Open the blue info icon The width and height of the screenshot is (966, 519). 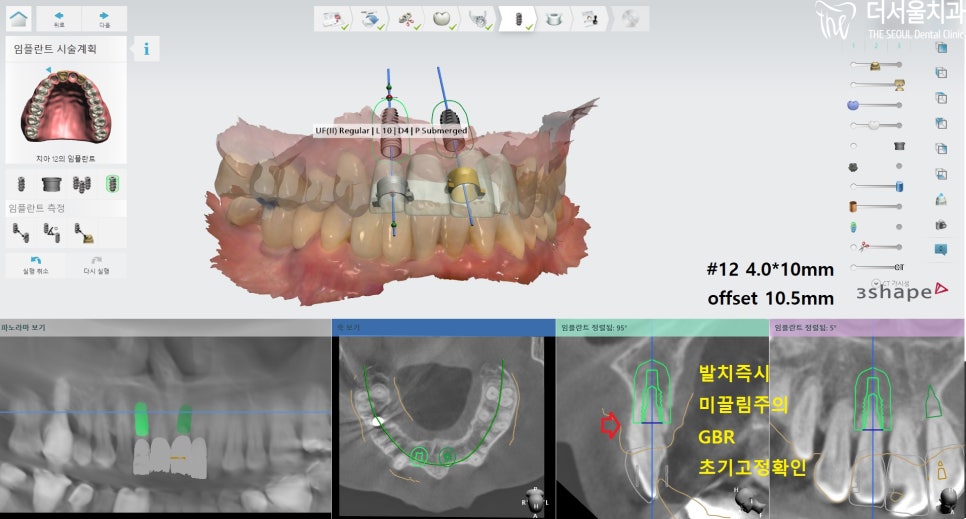pyautogui.click(x=147, y=49)
